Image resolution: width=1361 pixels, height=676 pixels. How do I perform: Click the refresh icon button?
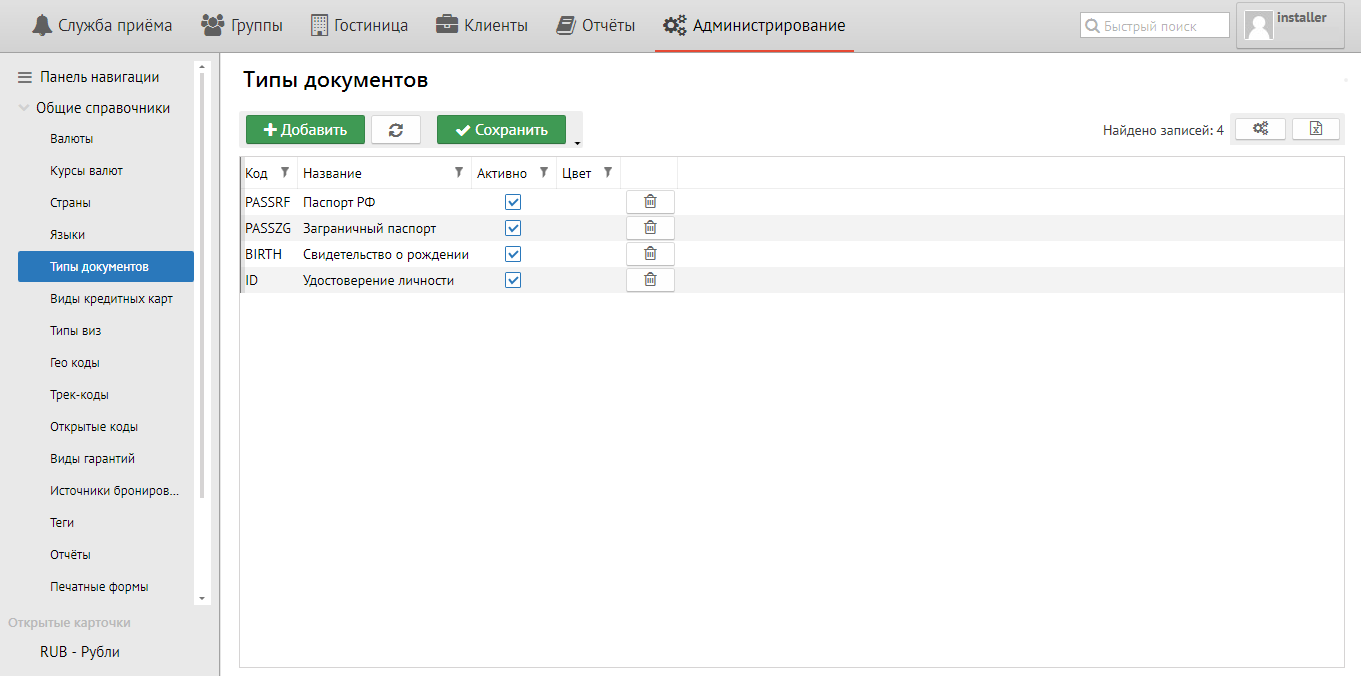click(x=396, y=130)
